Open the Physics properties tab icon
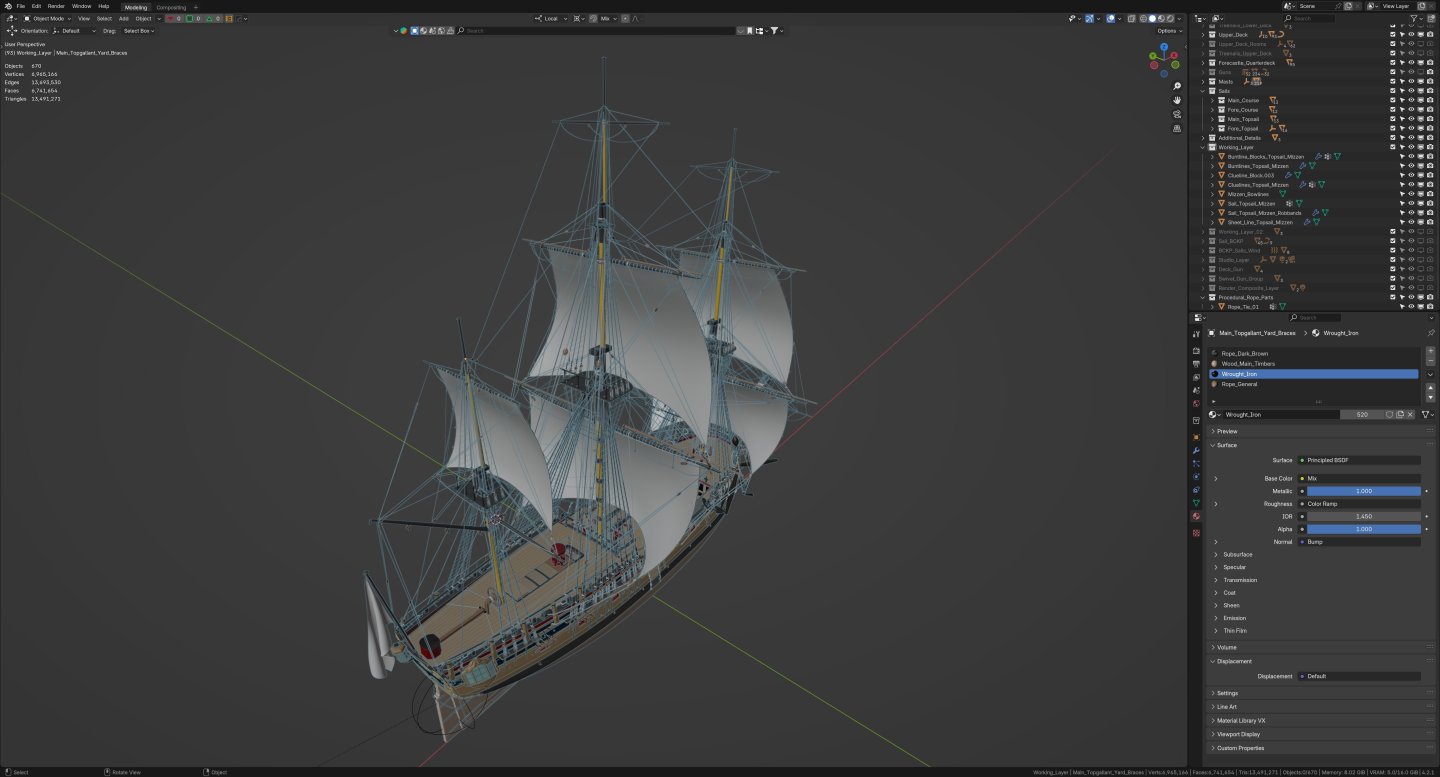The image size is (1440, 777). click(1196, 477)
